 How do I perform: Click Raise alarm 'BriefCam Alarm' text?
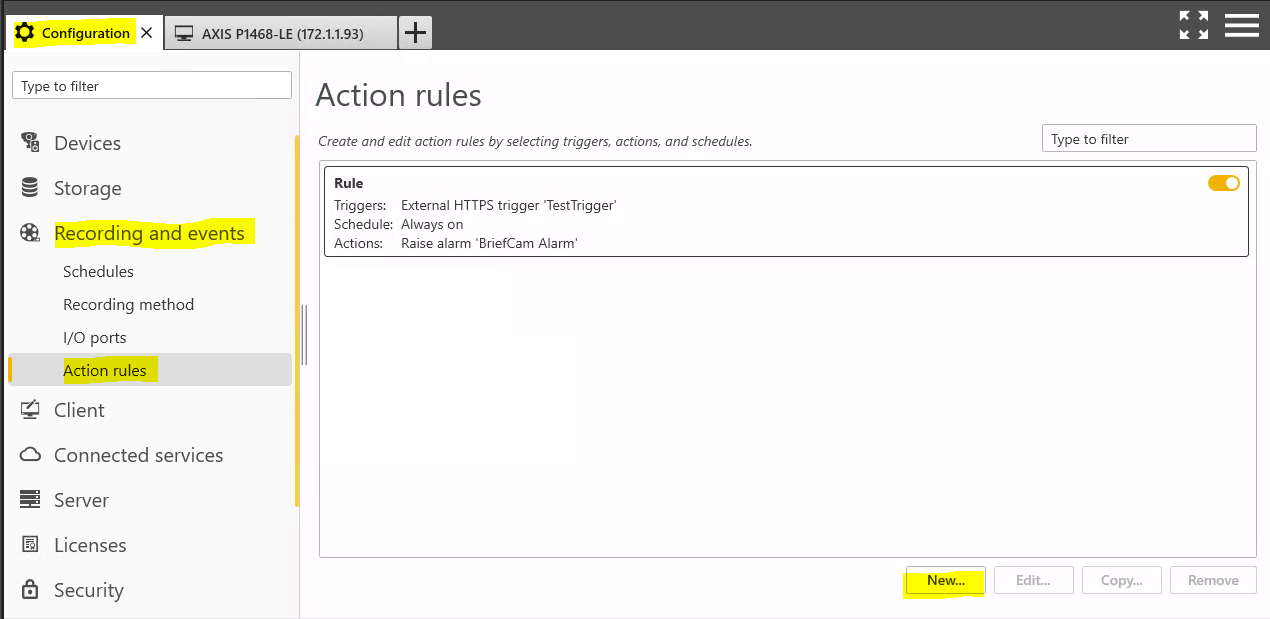pos(490,243)
